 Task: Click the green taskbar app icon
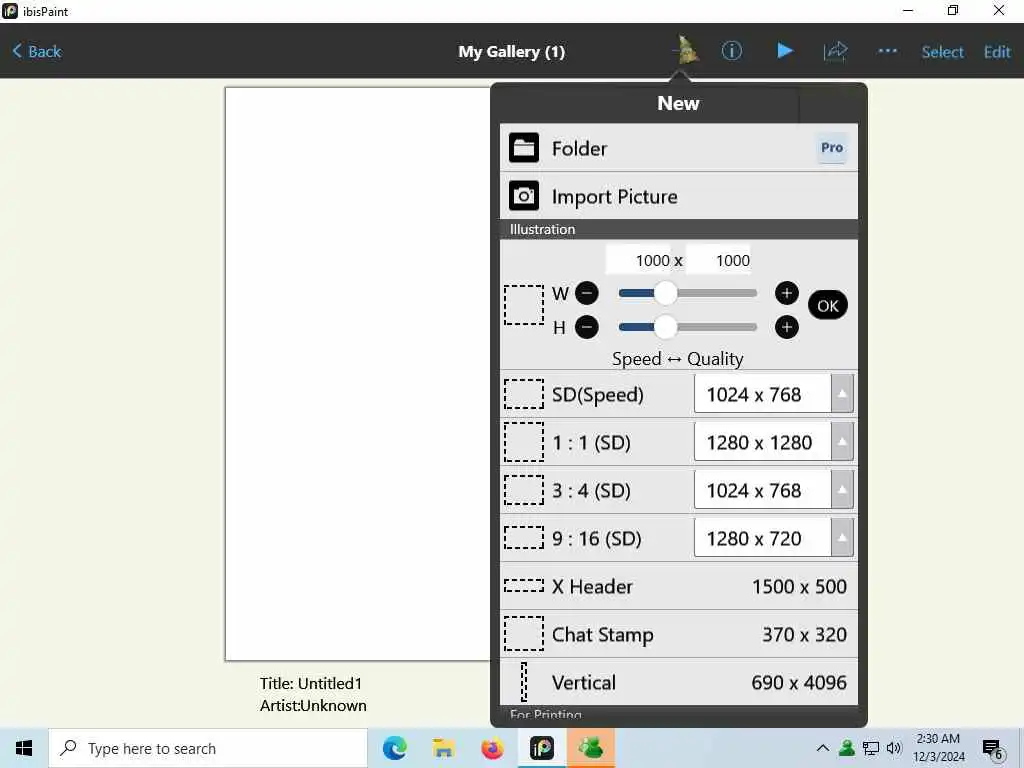tap(590, 748)
